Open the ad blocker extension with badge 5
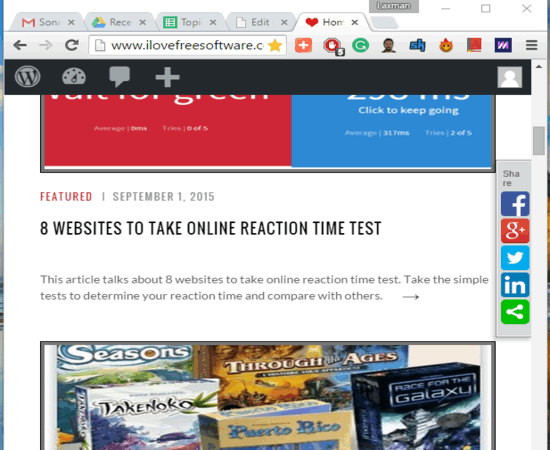This screenshot has height=450, width=550. pyautogui.click(x=333, y=46)
